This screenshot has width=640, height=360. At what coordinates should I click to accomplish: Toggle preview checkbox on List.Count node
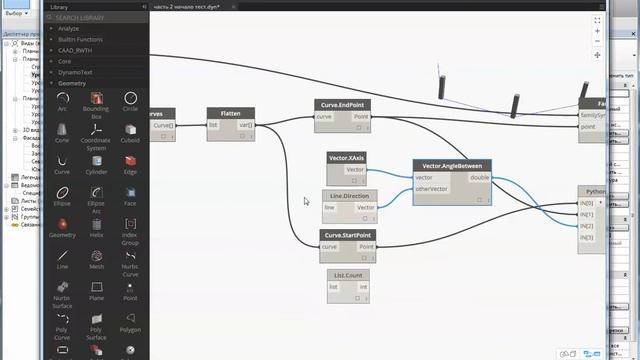click(357, 298)
